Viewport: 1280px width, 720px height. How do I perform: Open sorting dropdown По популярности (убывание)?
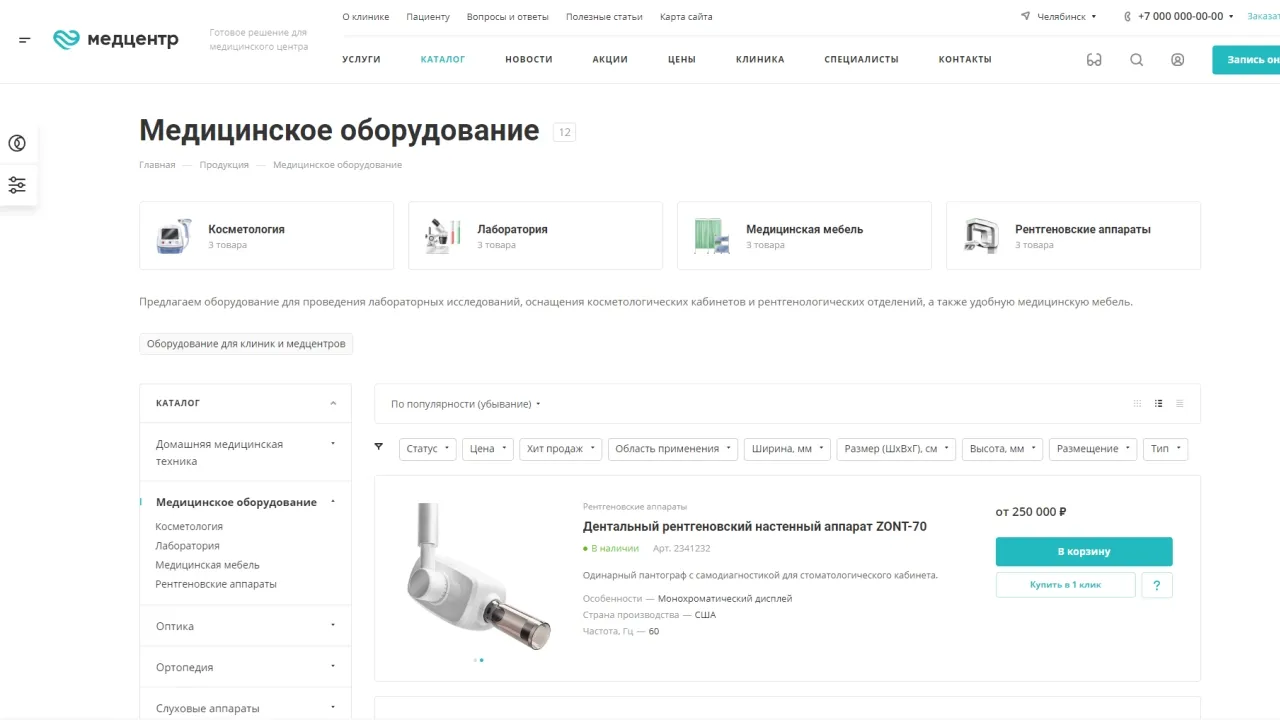click(x=466, y=404)
